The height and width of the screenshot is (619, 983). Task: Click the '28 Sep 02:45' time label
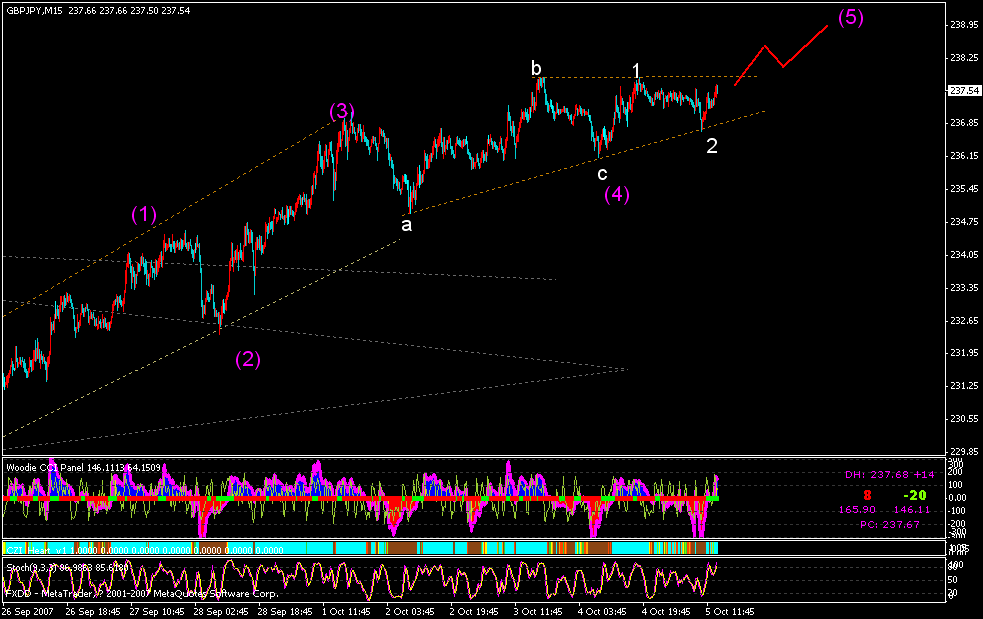(x=221, y=611)
